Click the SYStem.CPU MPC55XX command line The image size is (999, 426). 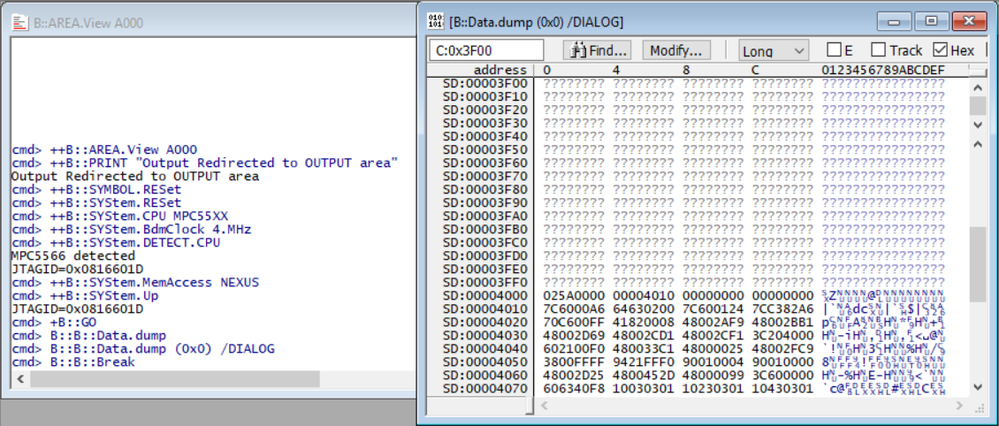(120, 216)
